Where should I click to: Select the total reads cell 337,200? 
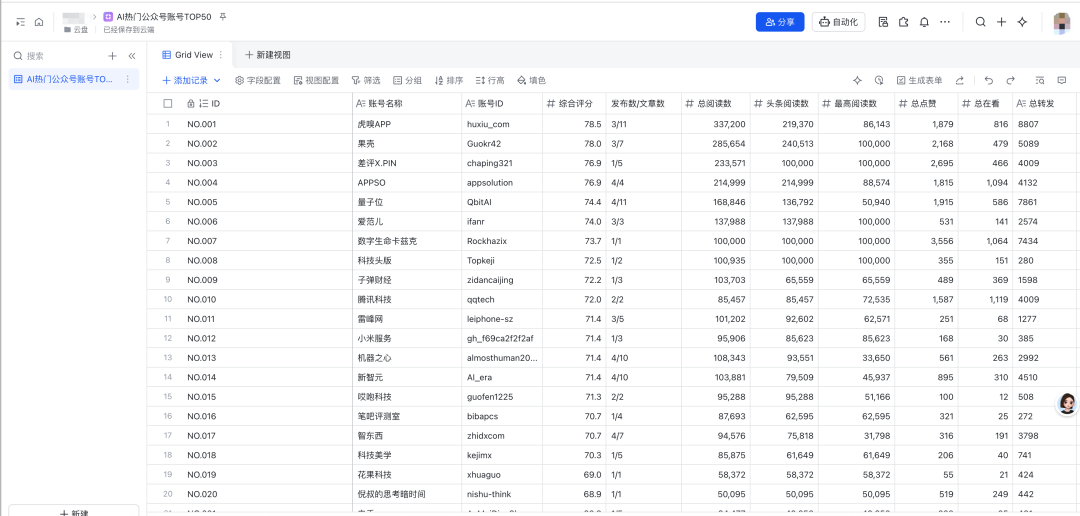716,124
